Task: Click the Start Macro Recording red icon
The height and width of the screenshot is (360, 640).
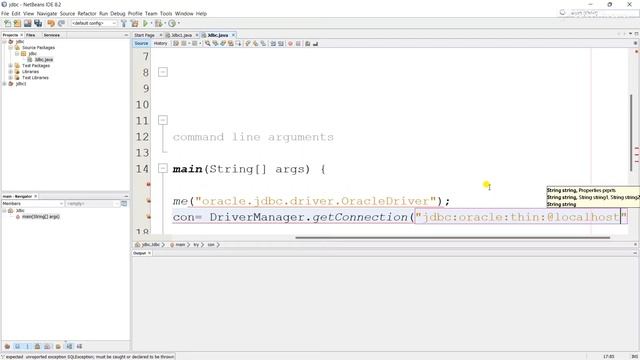Action: click(290, 43)
